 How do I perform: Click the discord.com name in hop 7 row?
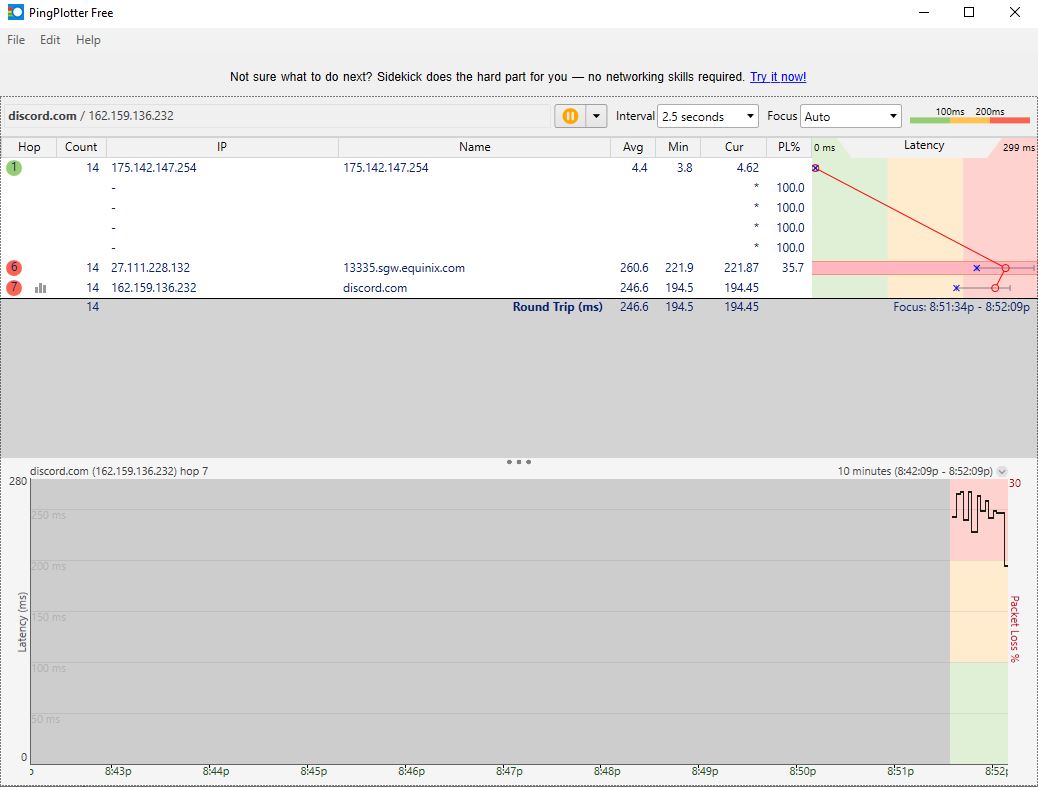point(375,288)
